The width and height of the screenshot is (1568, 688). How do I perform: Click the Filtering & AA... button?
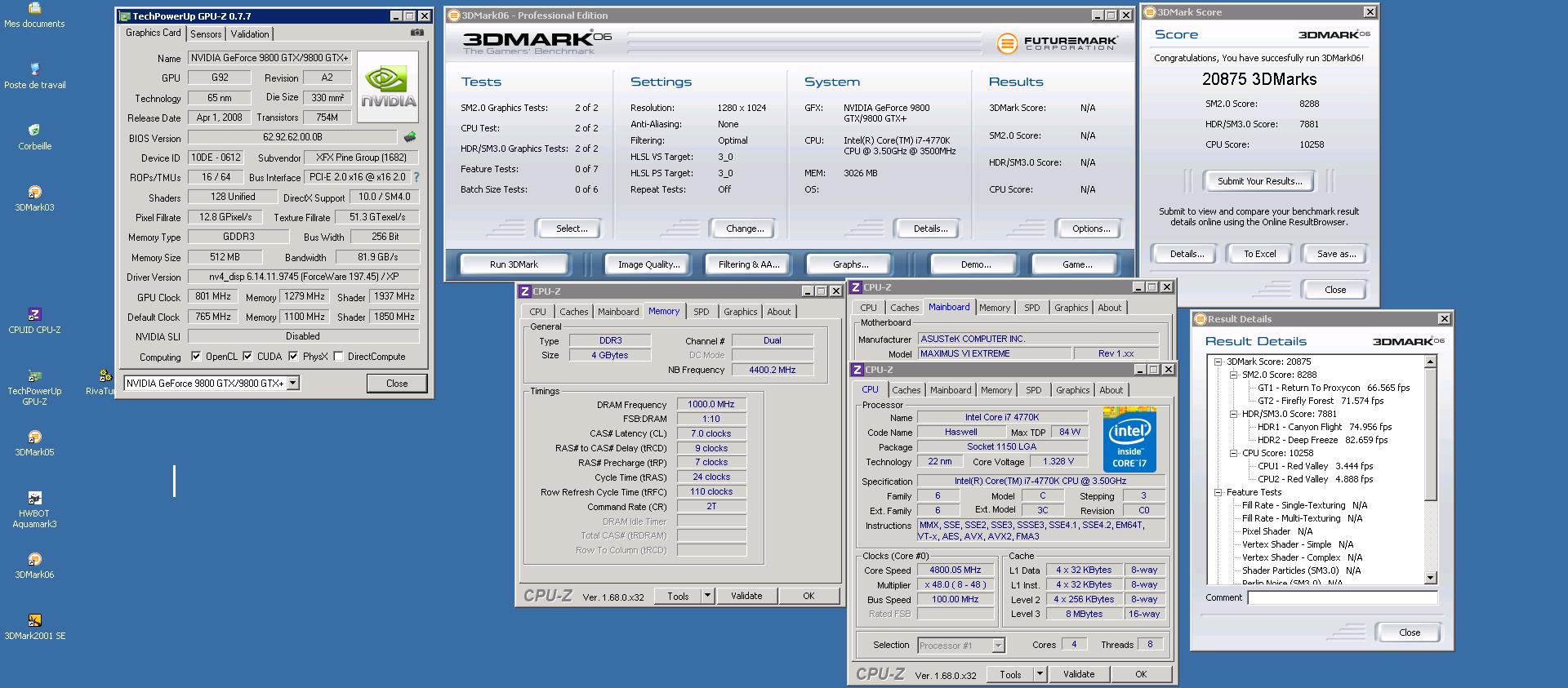749,264
